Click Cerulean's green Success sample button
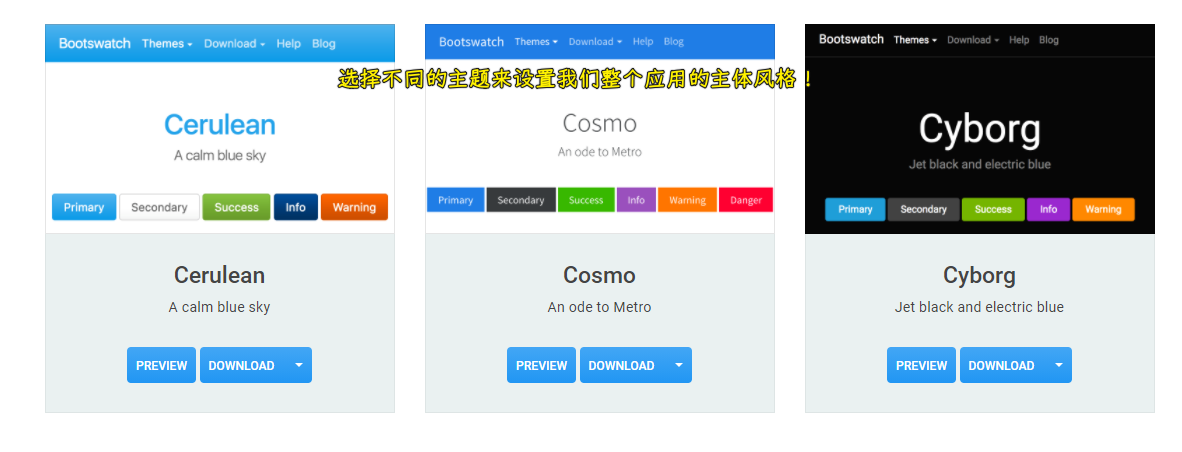1182x452 pixels. tap(237, 207)
